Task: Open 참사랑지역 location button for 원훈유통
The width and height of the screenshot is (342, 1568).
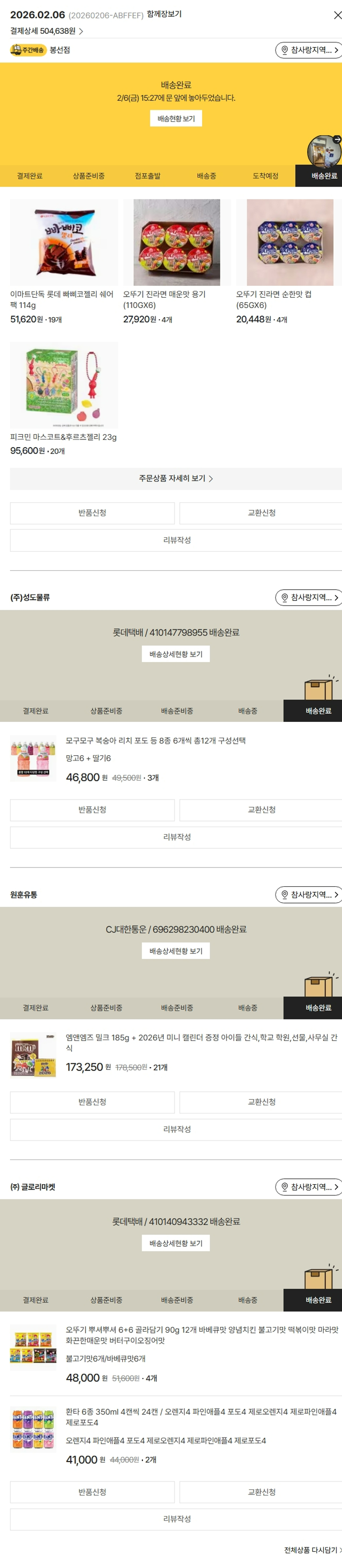Action: [x=309, y=894]
